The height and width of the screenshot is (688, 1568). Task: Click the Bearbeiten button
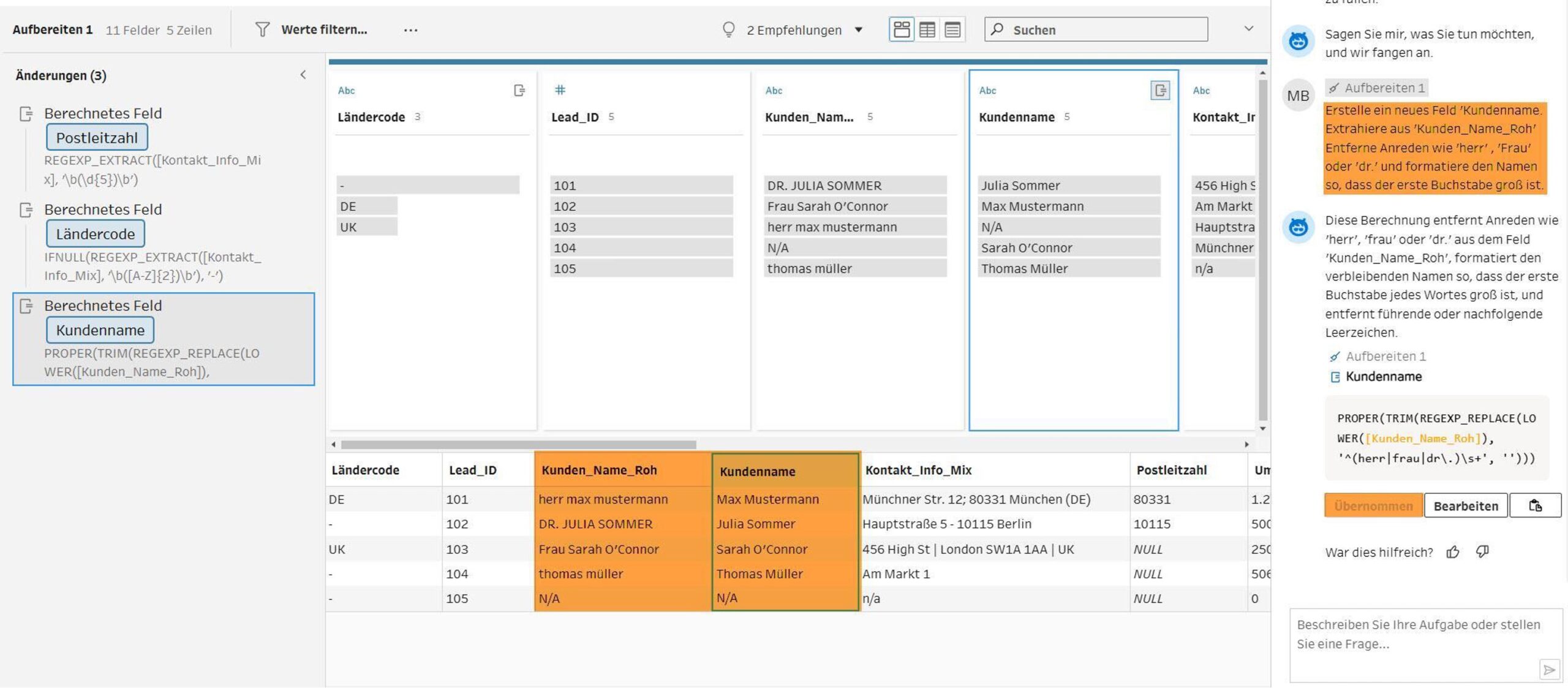point(1465,506)
